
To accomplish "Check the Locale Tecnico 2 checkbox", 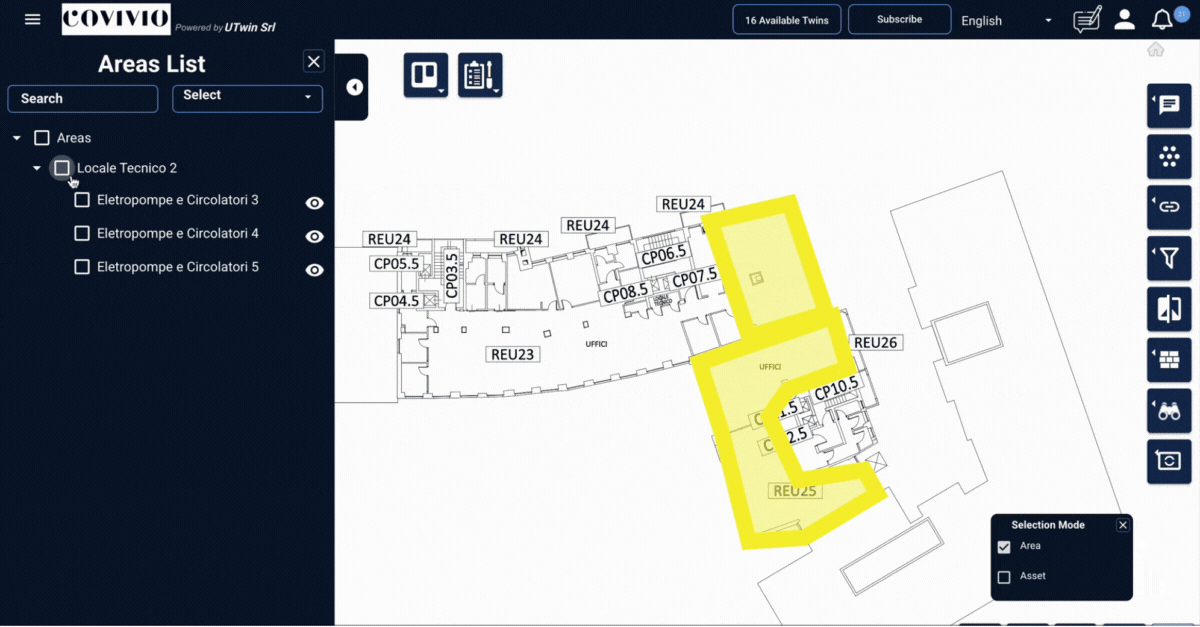I will 62,168.
